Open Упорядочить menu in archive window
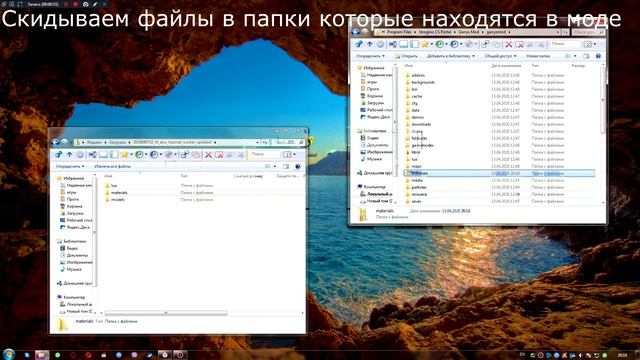640x360 pixels. (70, 167)
